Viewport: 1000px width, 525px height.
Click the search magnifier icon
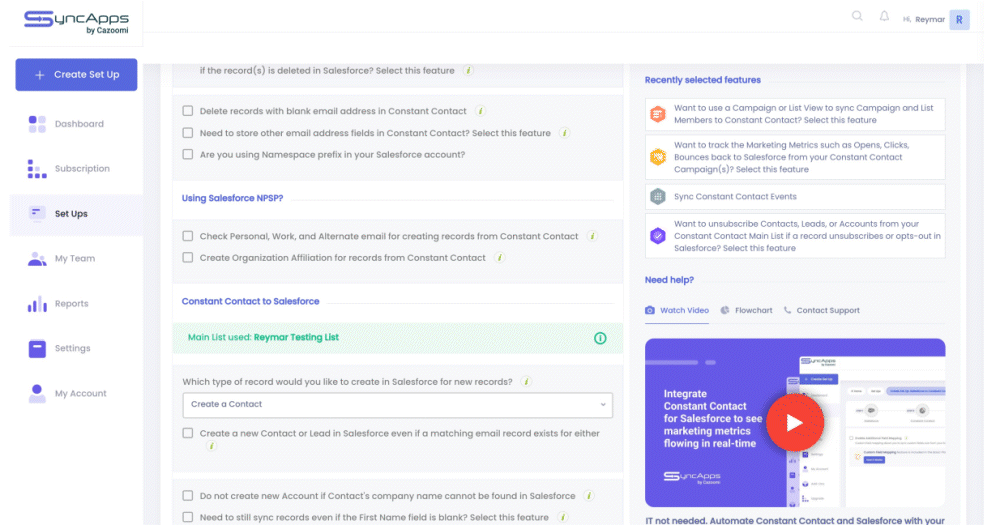[857, 17]
